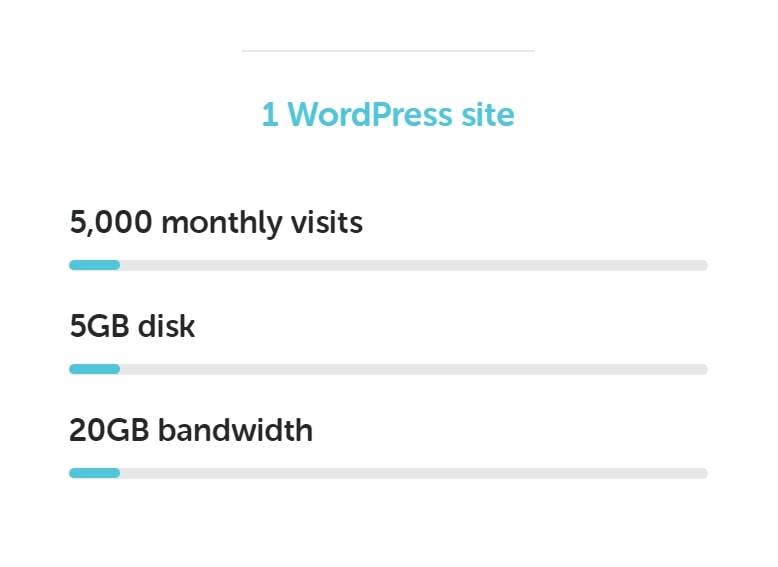Viewport: 778px width, 567px height.
Task: Click the word 'disk' in storage label
Action: point(166,326)
